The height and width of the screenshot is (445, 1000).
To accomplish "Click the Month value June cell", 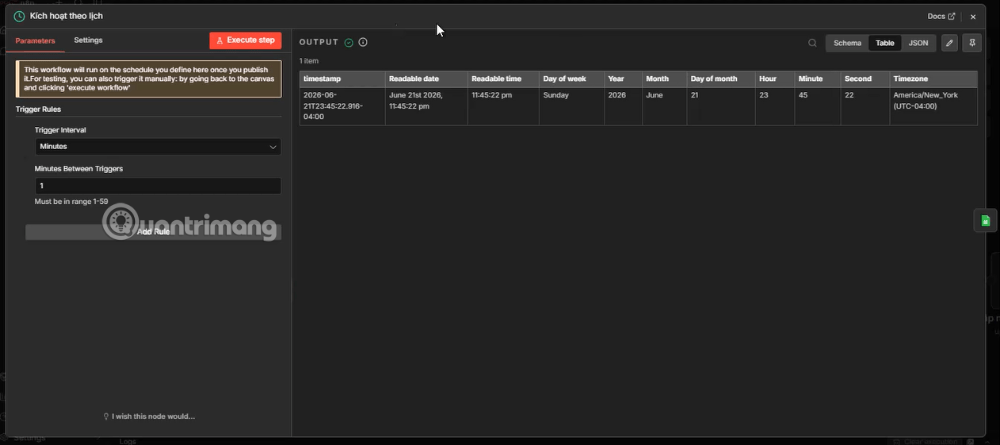I will point(664,106).
